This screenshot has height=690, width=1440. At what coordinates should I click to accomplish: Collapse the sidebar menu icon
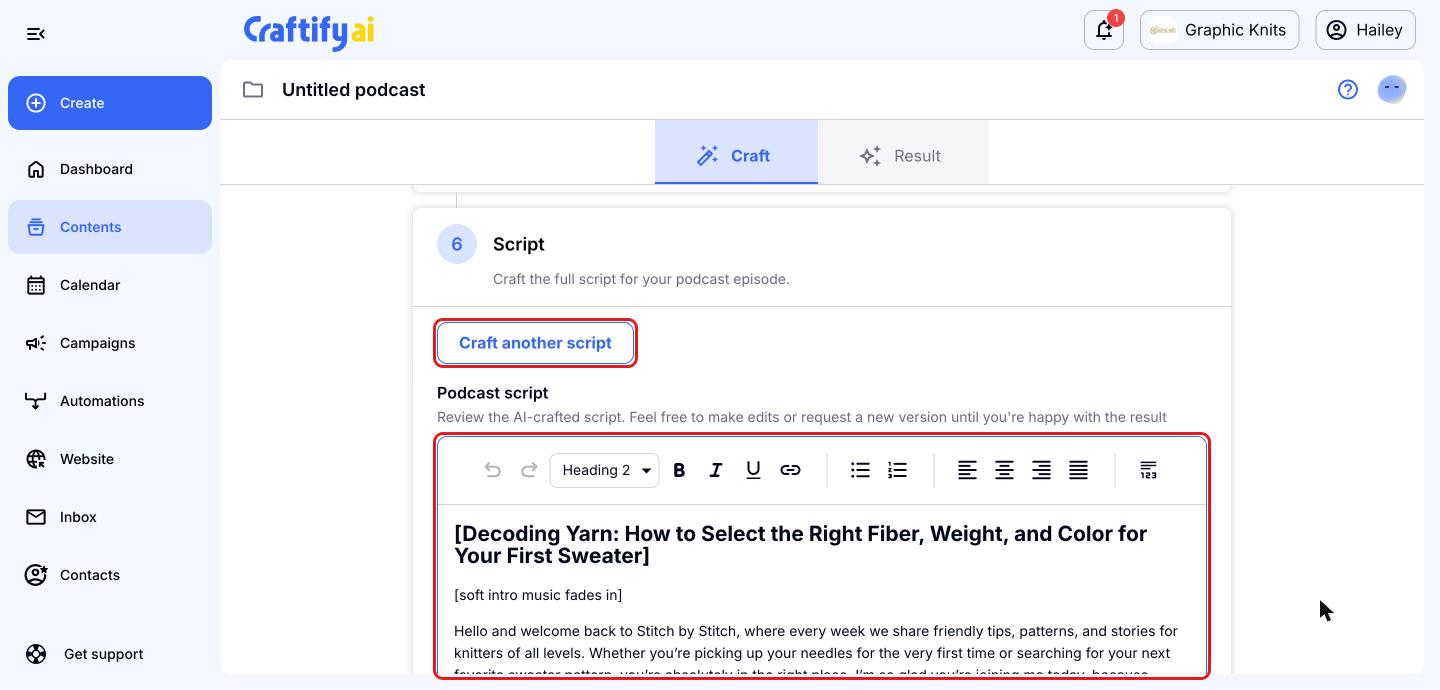point(36,34)
